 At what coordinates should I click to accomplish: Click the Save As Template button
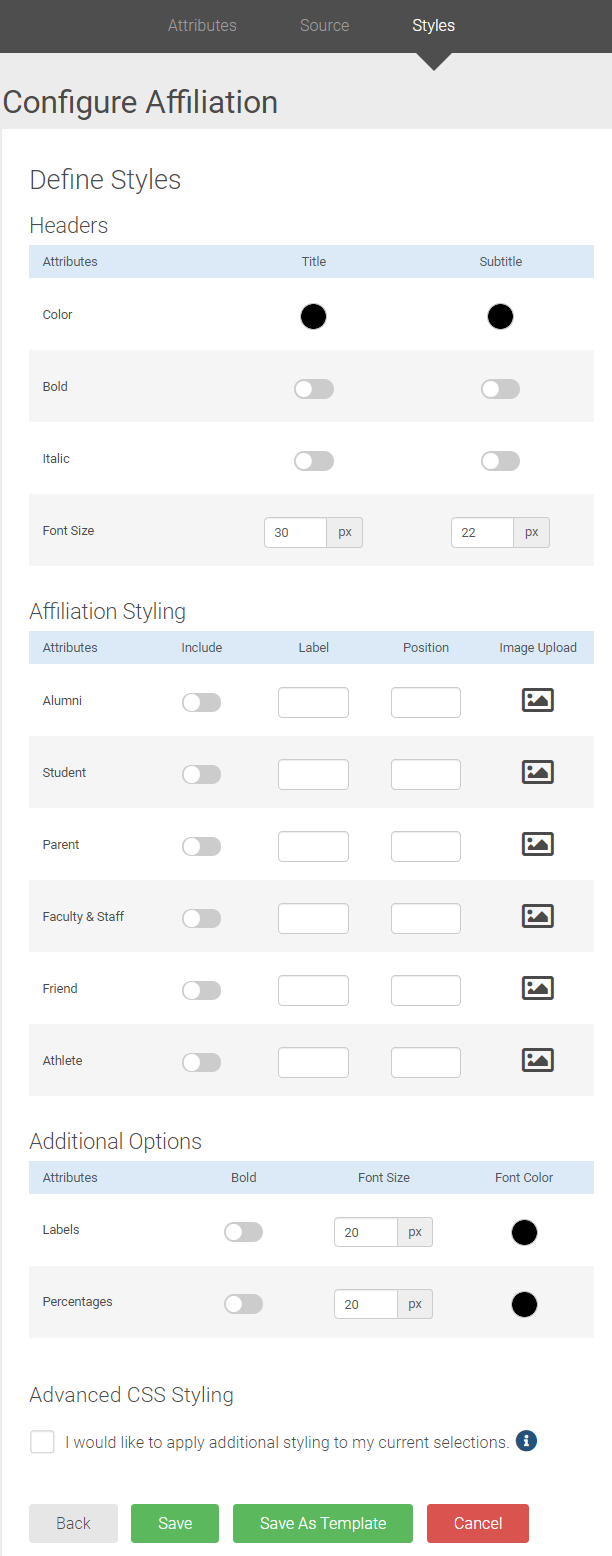(x=322, y=1523)
